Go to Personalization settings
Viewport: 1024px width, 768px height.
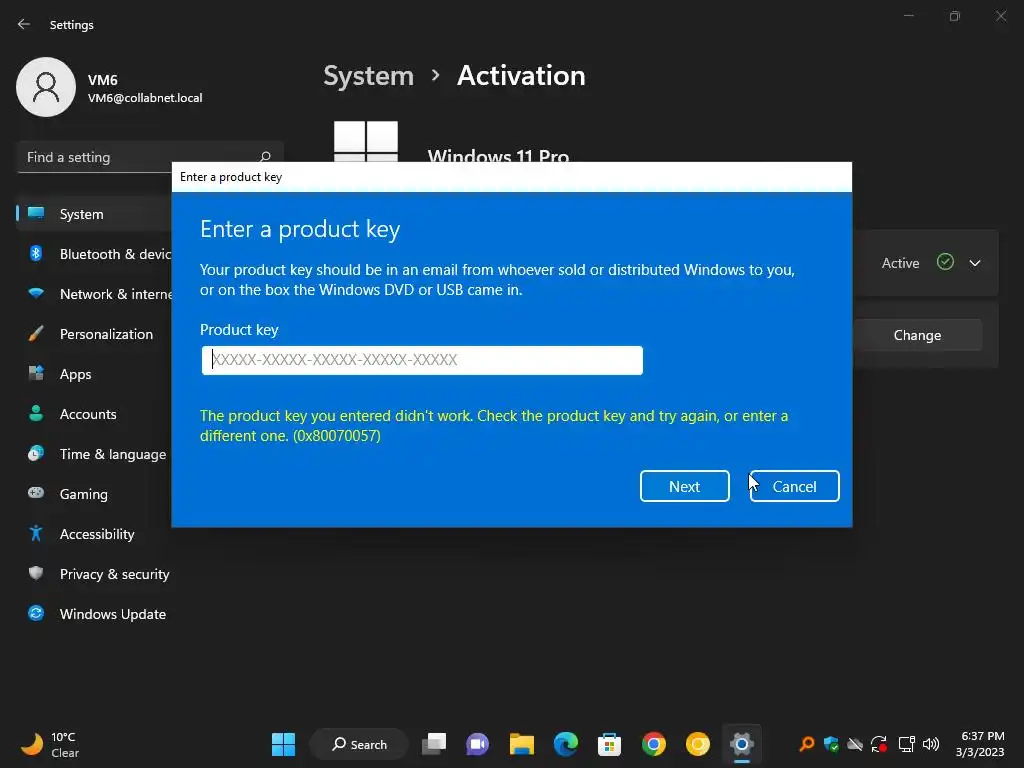[95, 334]
